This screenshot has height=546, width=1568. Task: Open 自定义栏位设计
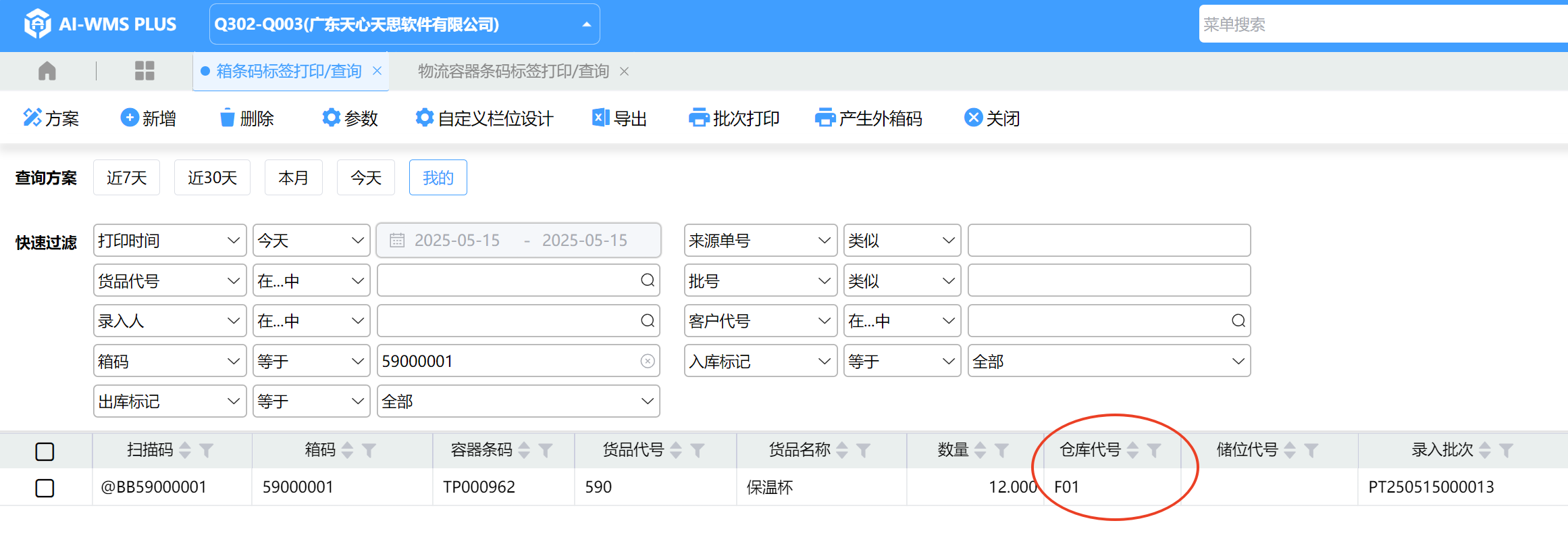(x=484, y=118)
